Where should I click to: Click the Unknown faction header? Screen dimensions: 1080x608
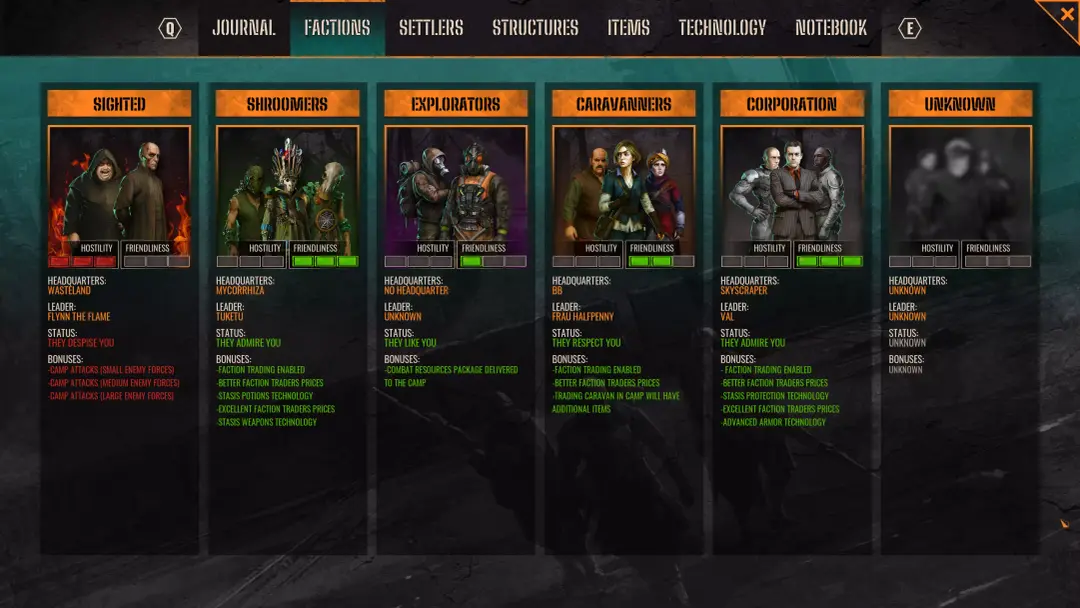click(960, 104)
